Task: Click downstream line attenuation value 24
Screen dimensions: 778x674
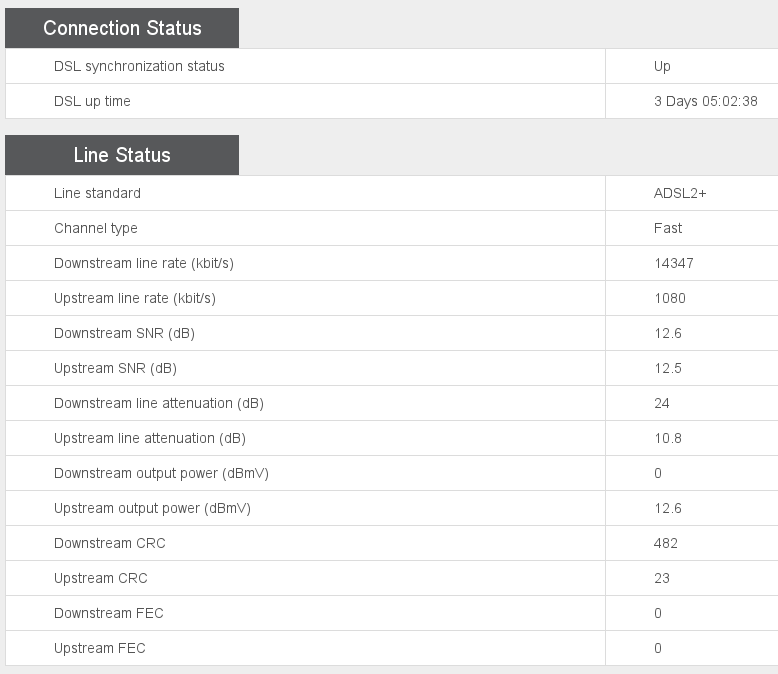Action: [x=662, y=403]
